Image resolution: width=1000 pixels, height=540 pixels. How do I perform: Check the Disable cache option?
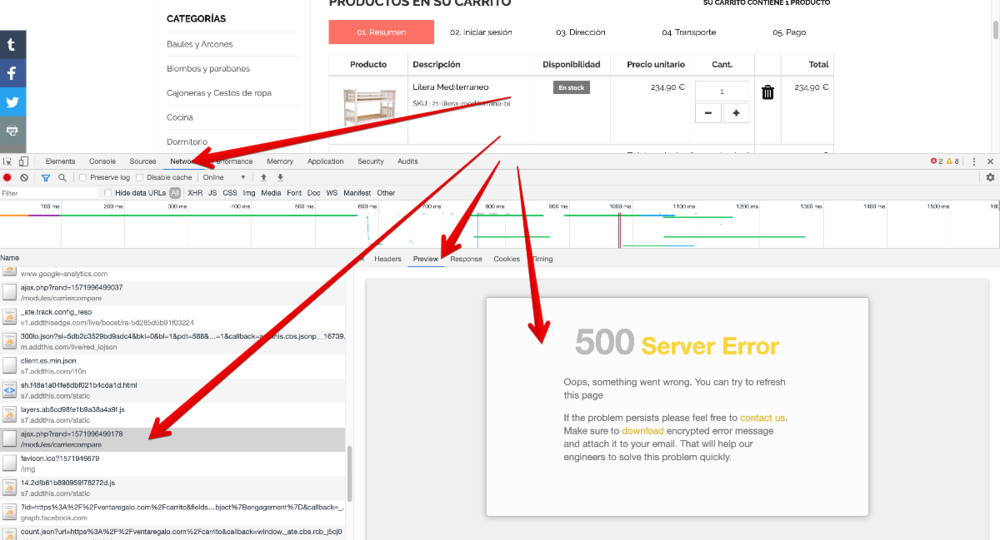tap(140, 177)
